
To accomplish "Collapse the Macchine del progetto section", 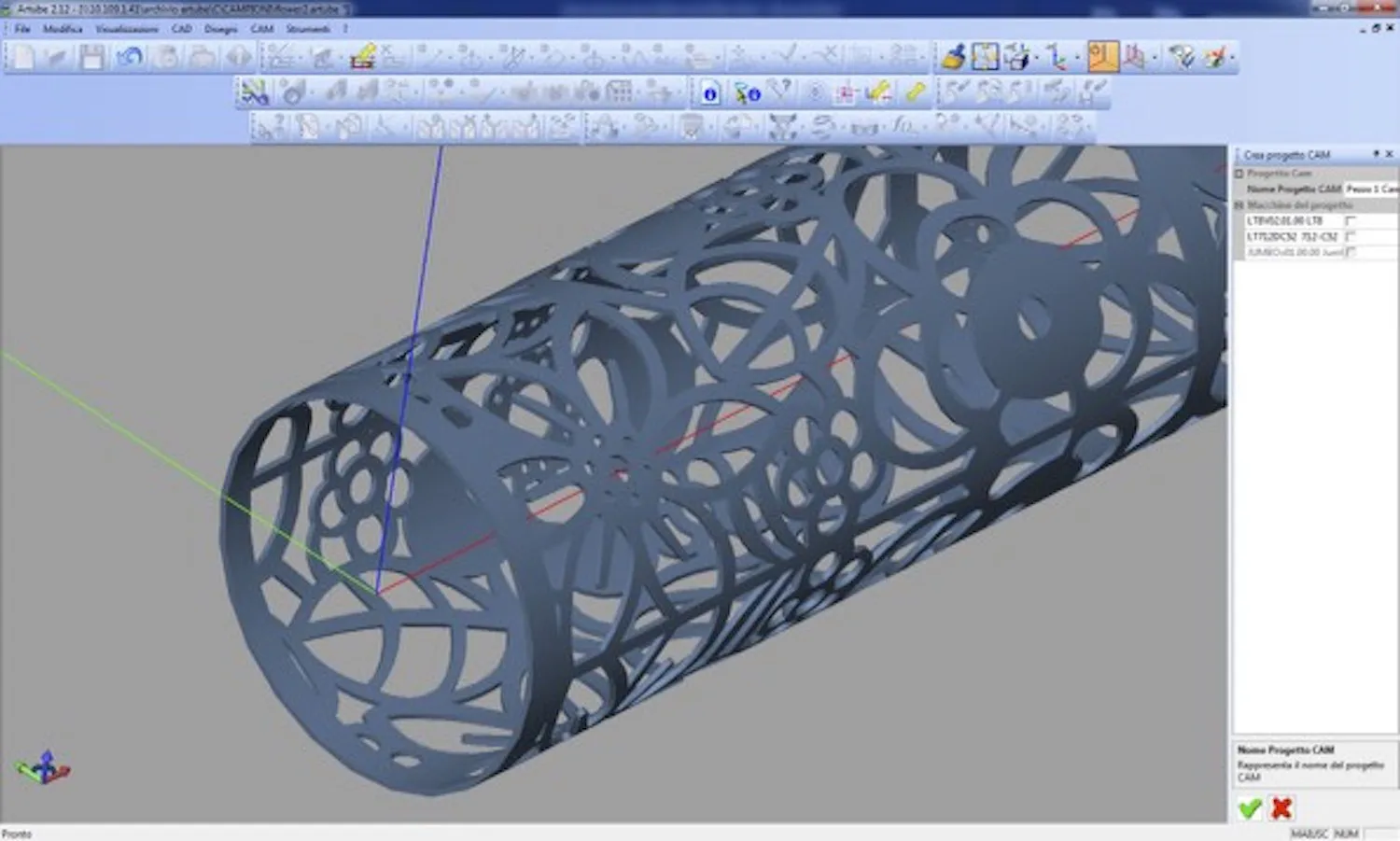I will [1239, 205].
